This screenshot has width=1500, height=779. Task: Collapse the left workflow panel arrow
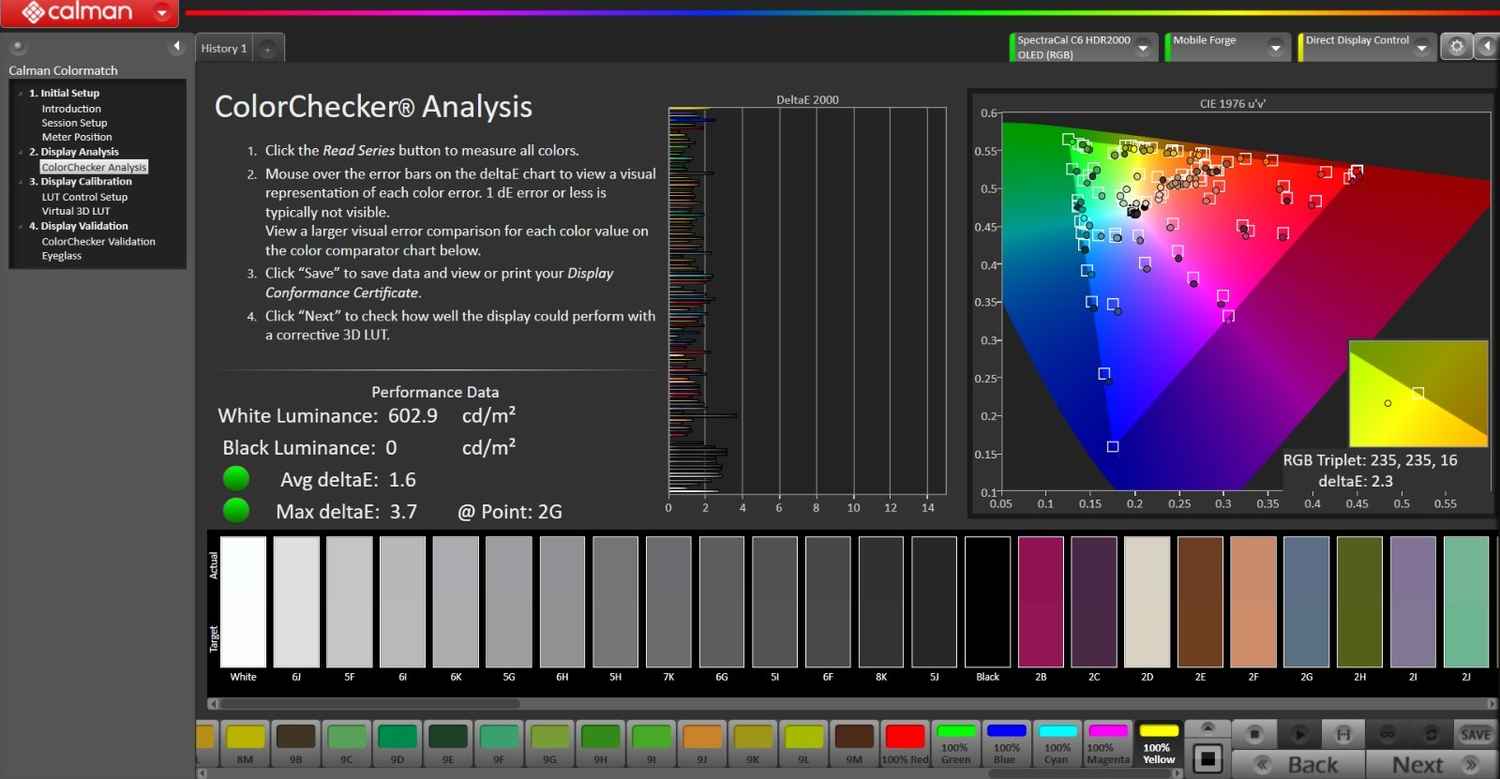click(177, 46)
